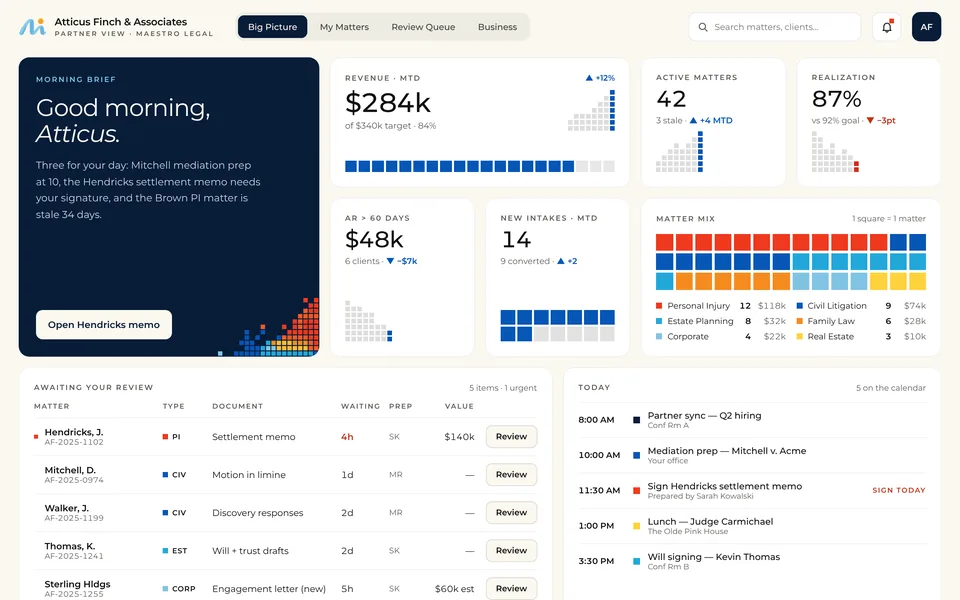
Task: Click the Walker, J. matter name
Action: click(67, 508)
